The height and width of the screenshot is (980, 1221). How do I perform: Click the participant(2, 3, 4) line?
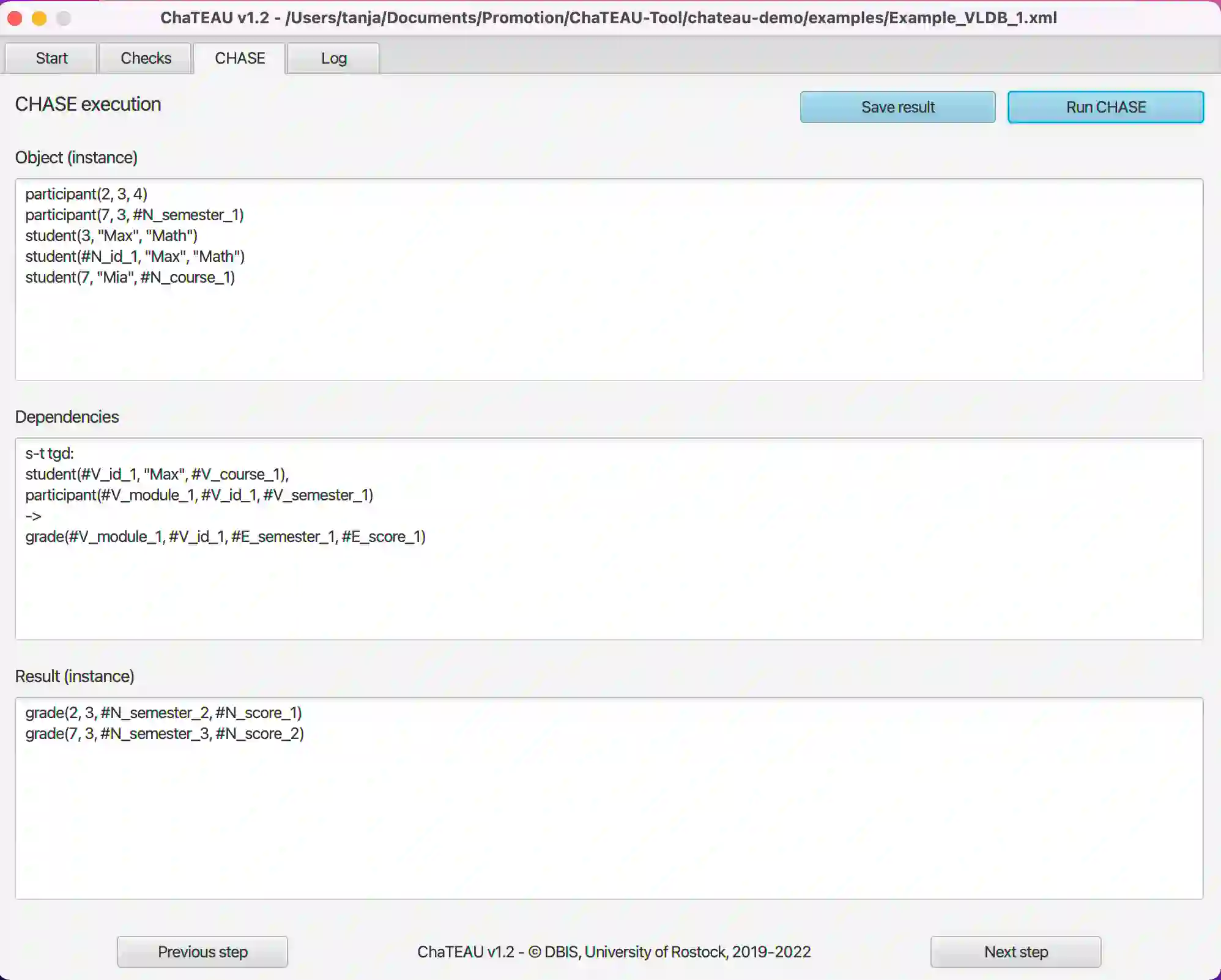[86, 194]
